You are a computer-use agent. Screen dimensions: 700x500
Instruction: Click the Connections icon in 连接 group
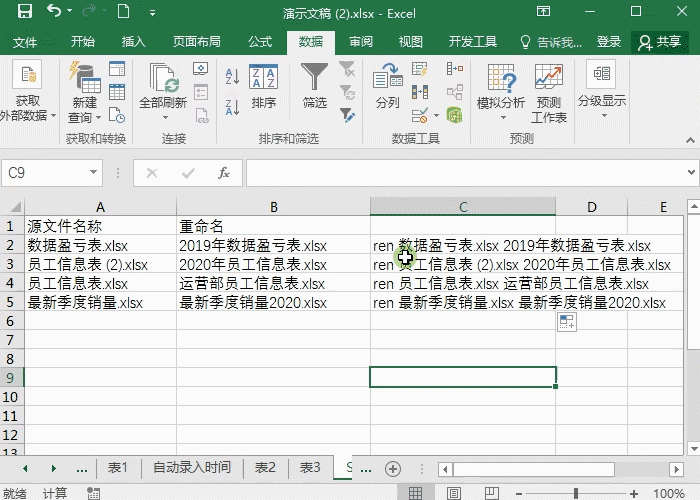point(201,69)
